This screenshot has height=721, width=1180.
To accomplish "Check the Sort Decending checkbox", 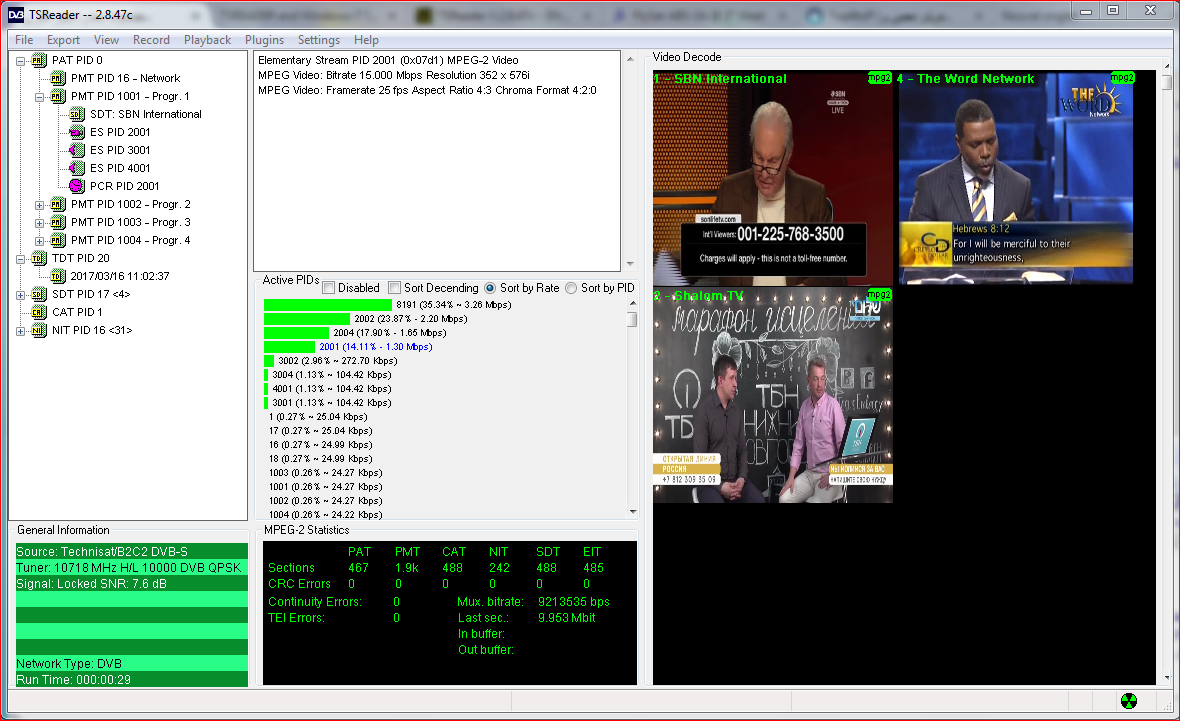I will click(394, 288).
